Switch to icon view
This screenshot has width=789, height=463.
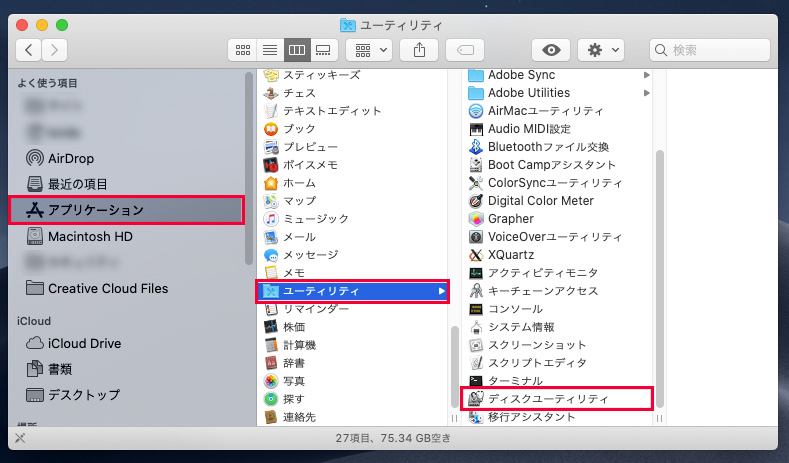(243, 50)
